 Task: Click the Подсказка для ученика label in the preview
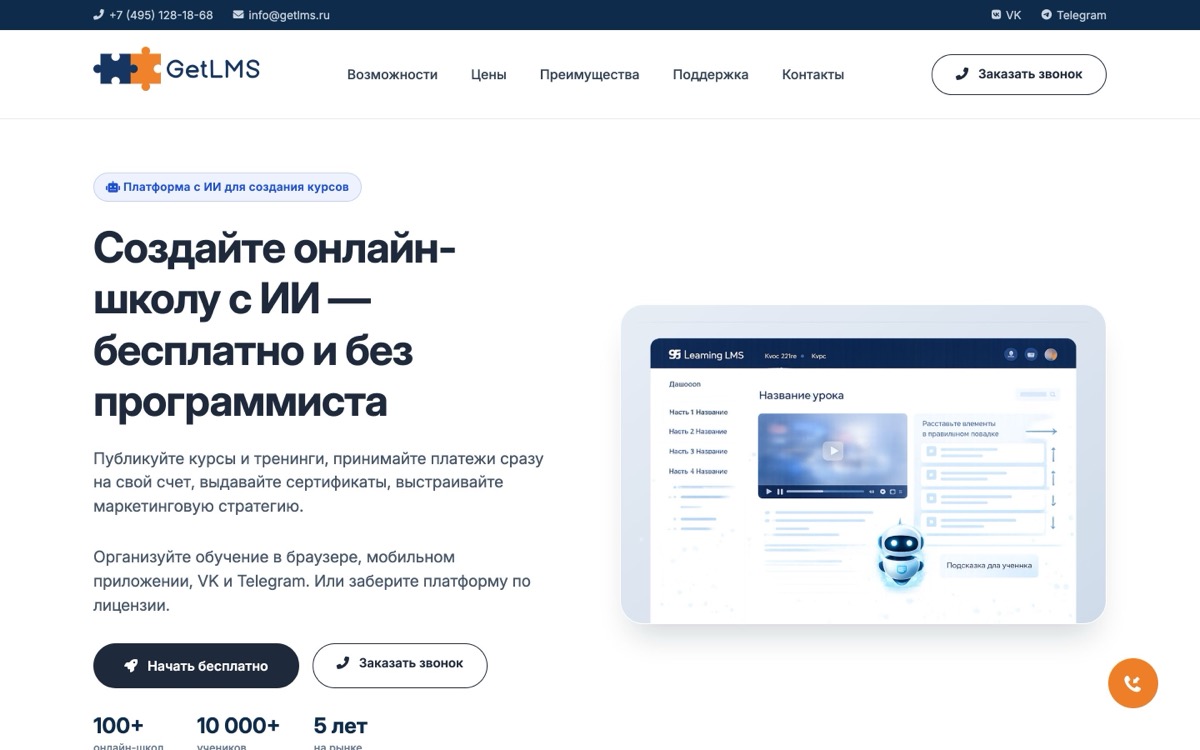(988, 565)
